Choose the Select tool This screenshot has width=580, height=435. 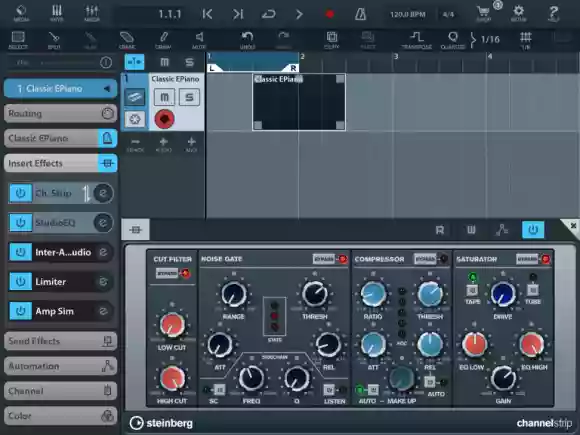18,40
